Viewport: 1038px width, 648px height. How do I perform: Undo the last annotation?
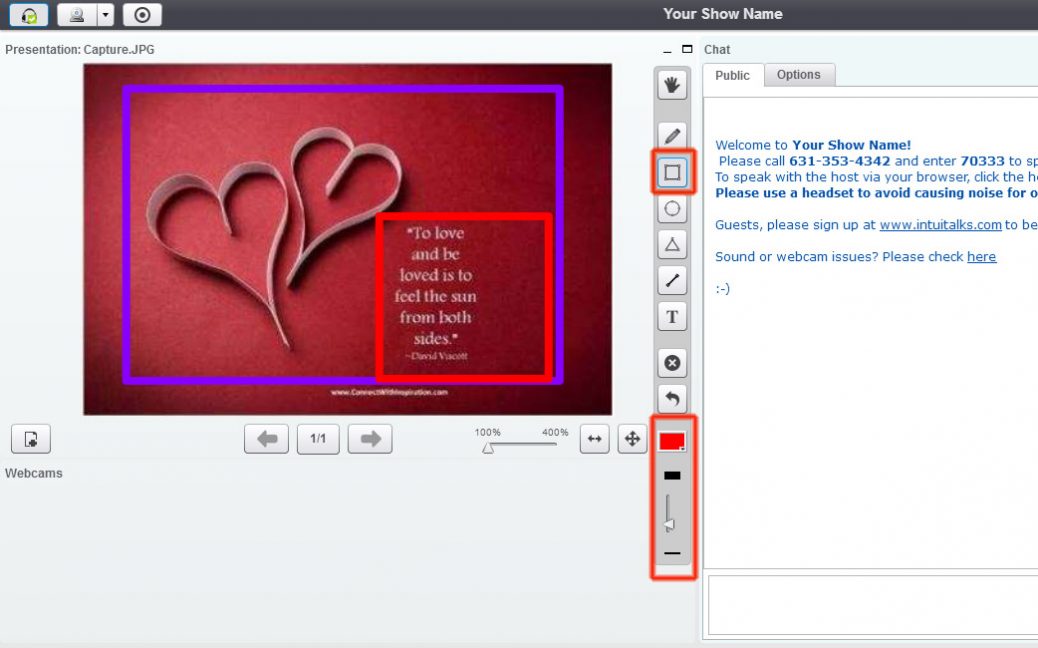[672, 398]
